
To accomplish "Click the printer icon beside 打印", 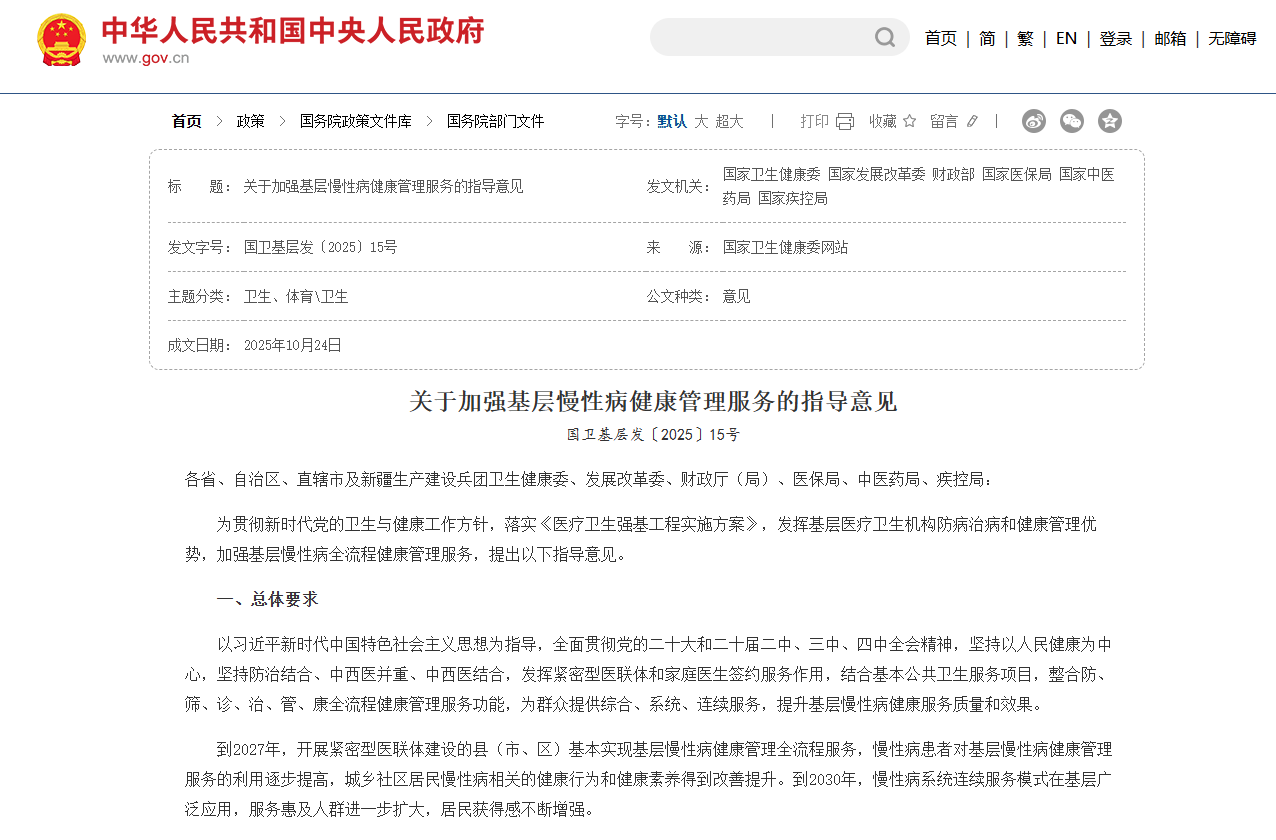I will [845, 121].
